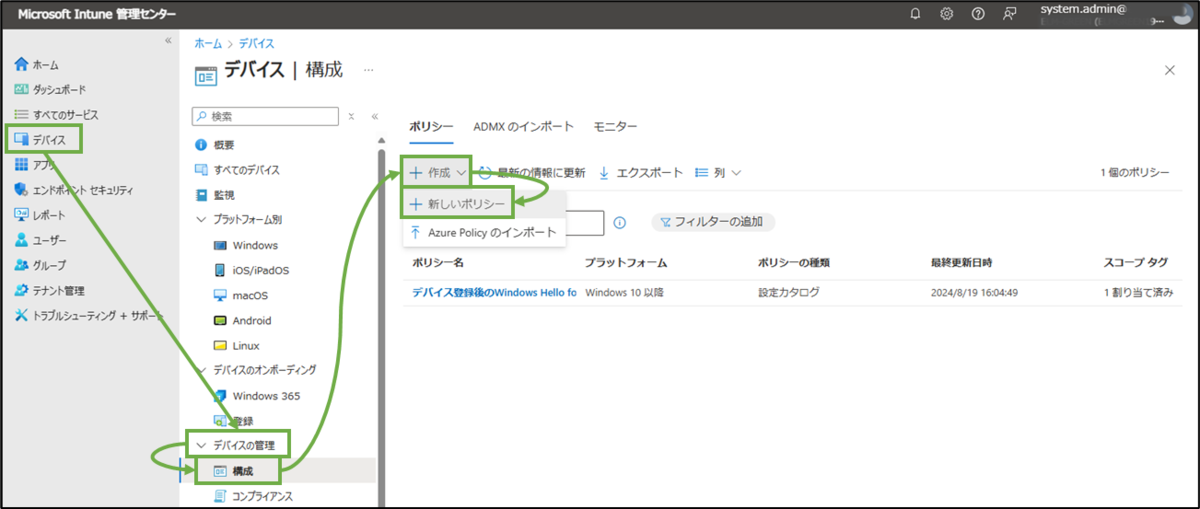The height and width of the screenshot is (509, 1200).
Task: Open トラブルシューティング + サポート item
Action: (89, 315)
